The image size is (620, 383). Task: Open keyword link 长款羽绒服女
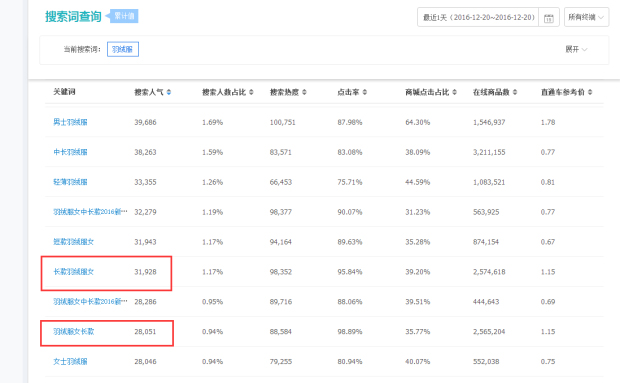[74, 272]
